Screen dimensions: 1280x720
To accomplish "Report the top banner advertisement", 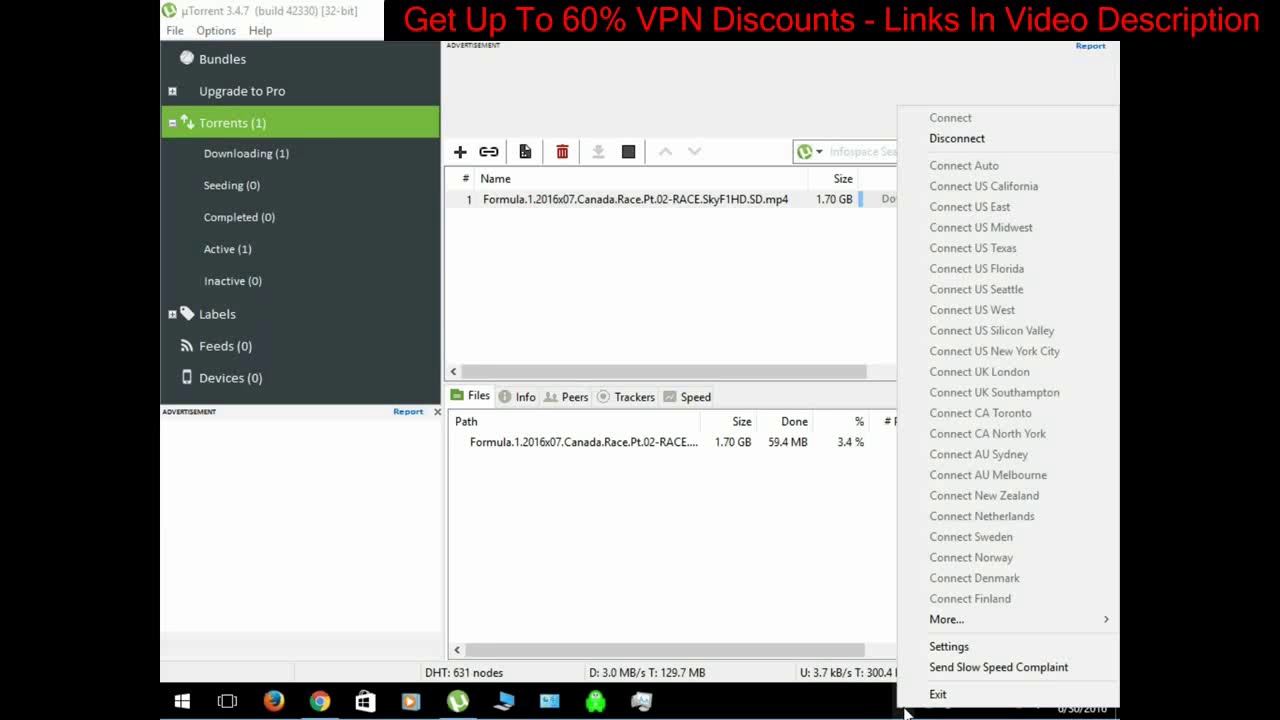I will 1090,46.
